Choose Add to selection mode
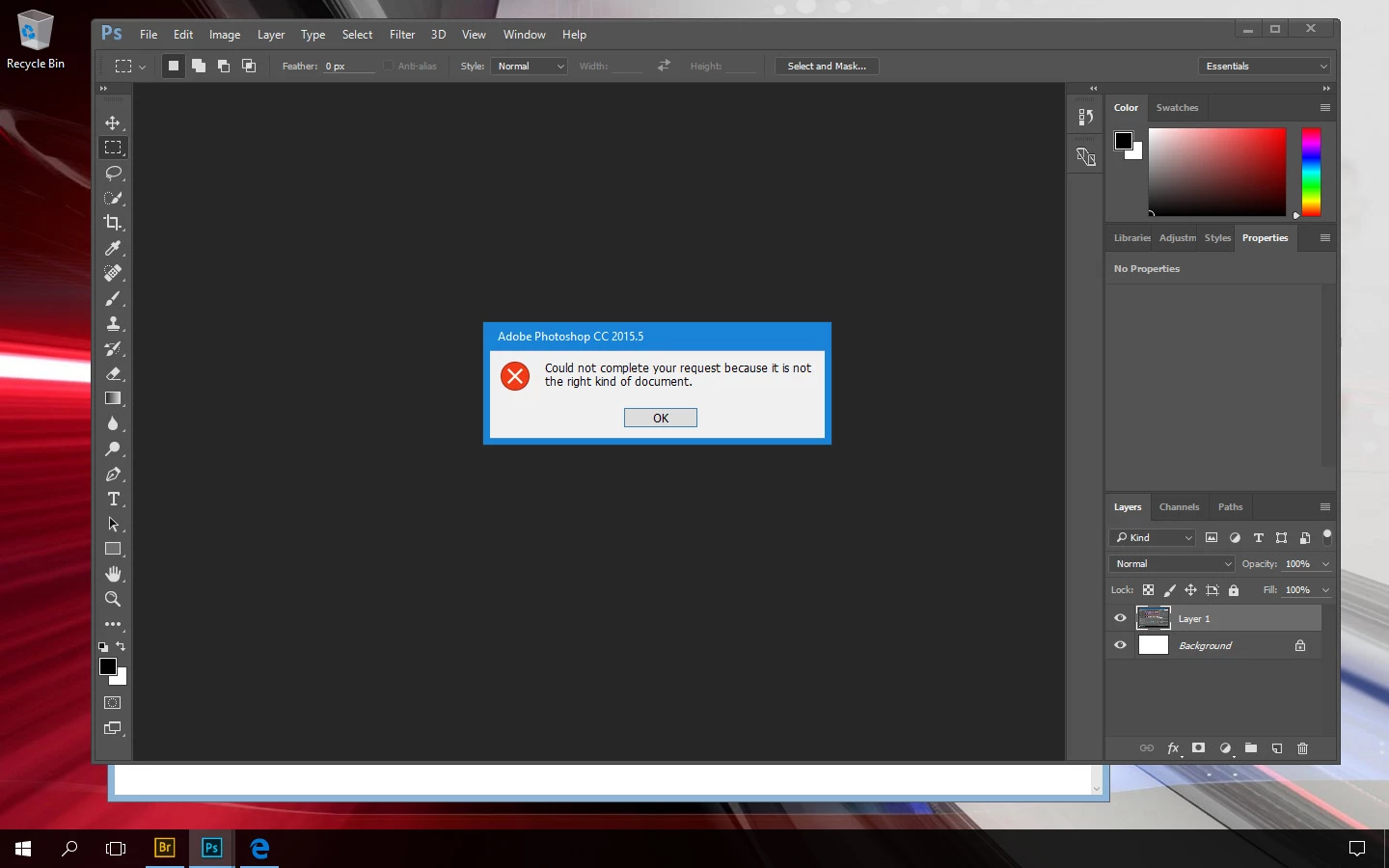This screenshot has width=1389, height=868. pos(198,66)
